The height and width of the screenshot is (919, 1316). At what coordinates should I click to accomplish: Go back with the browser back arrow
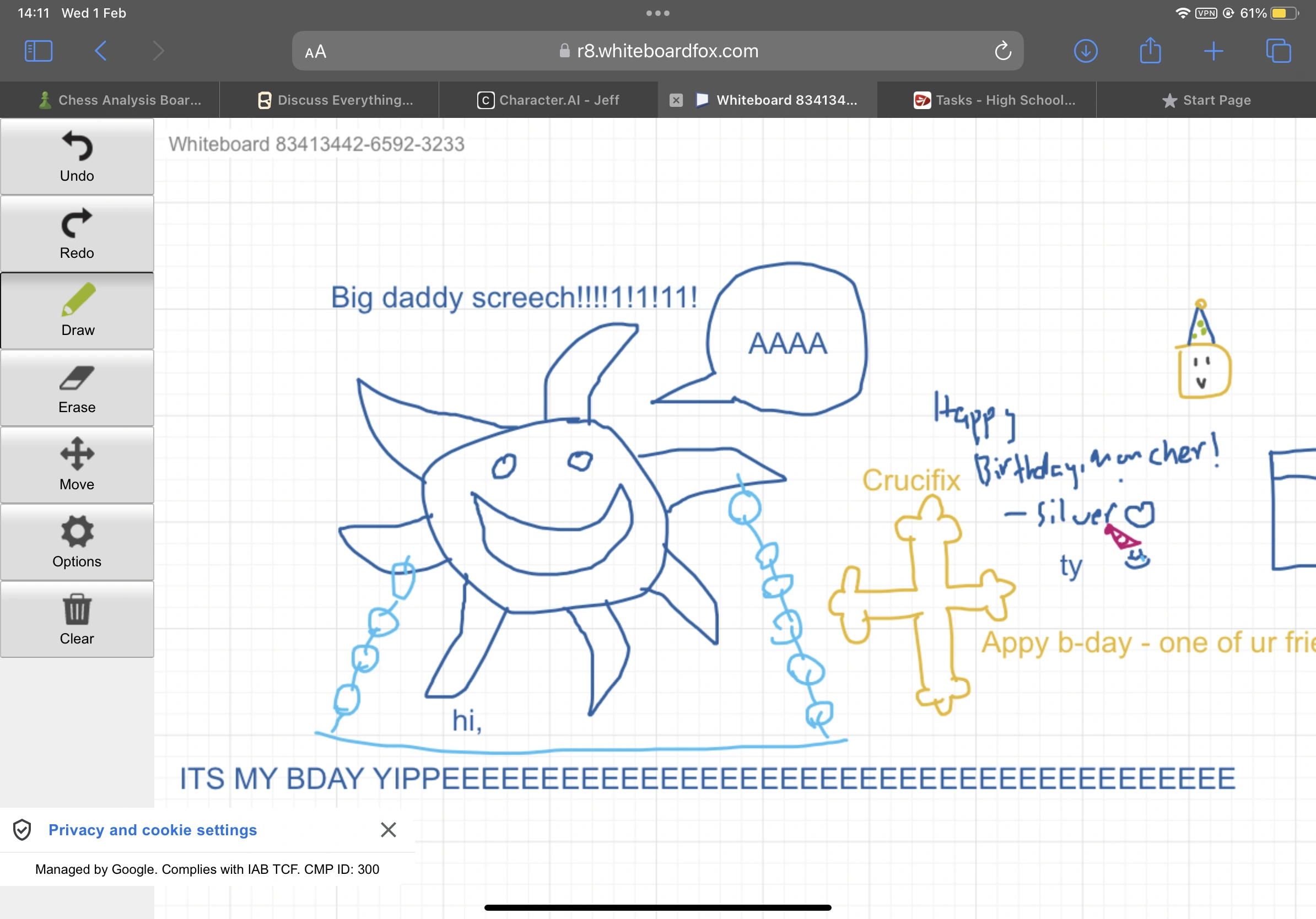[x=101, y=51]
